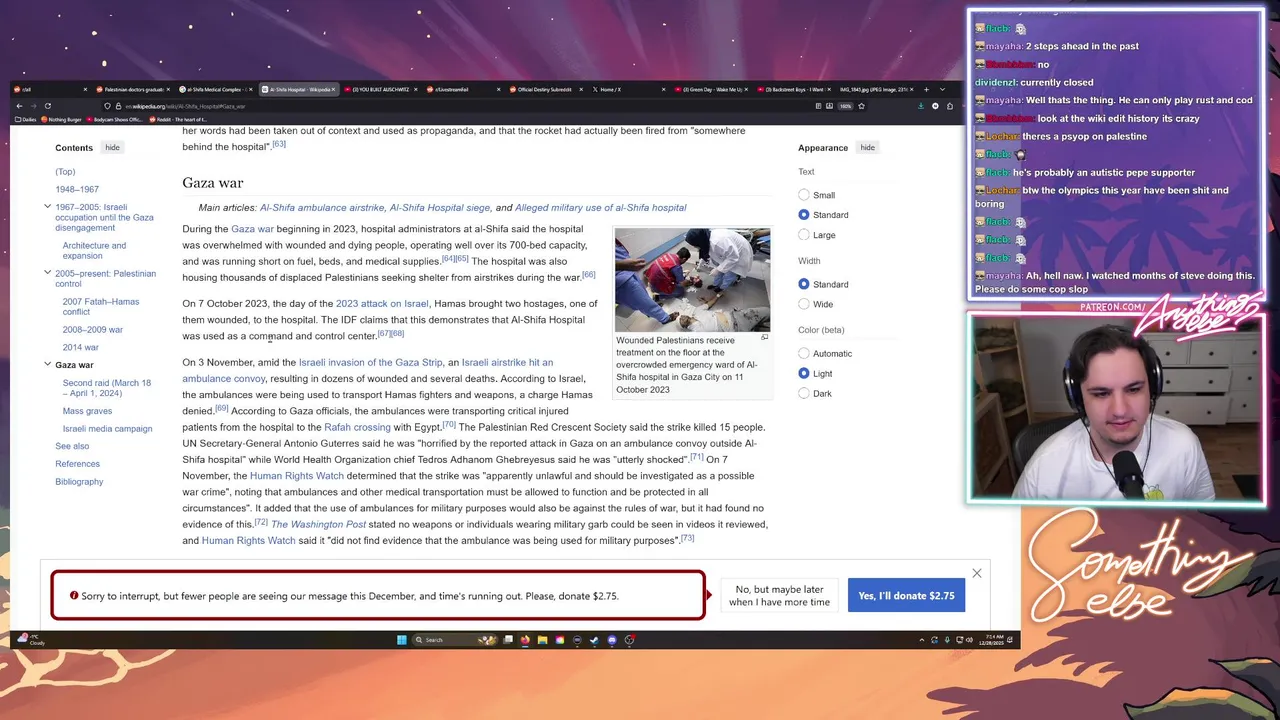Image resolution: width=1280 pixels, height=720 pixels.
Task: Enlarge the wounded Palestinians photo
Action: 765,337
